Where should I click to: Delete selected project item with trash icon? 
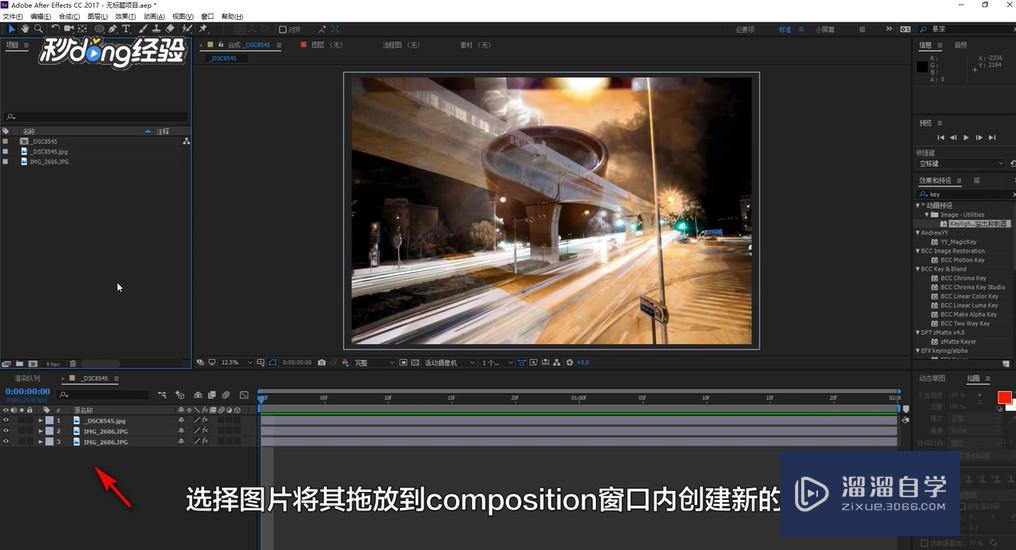click(x=73, y=364)
